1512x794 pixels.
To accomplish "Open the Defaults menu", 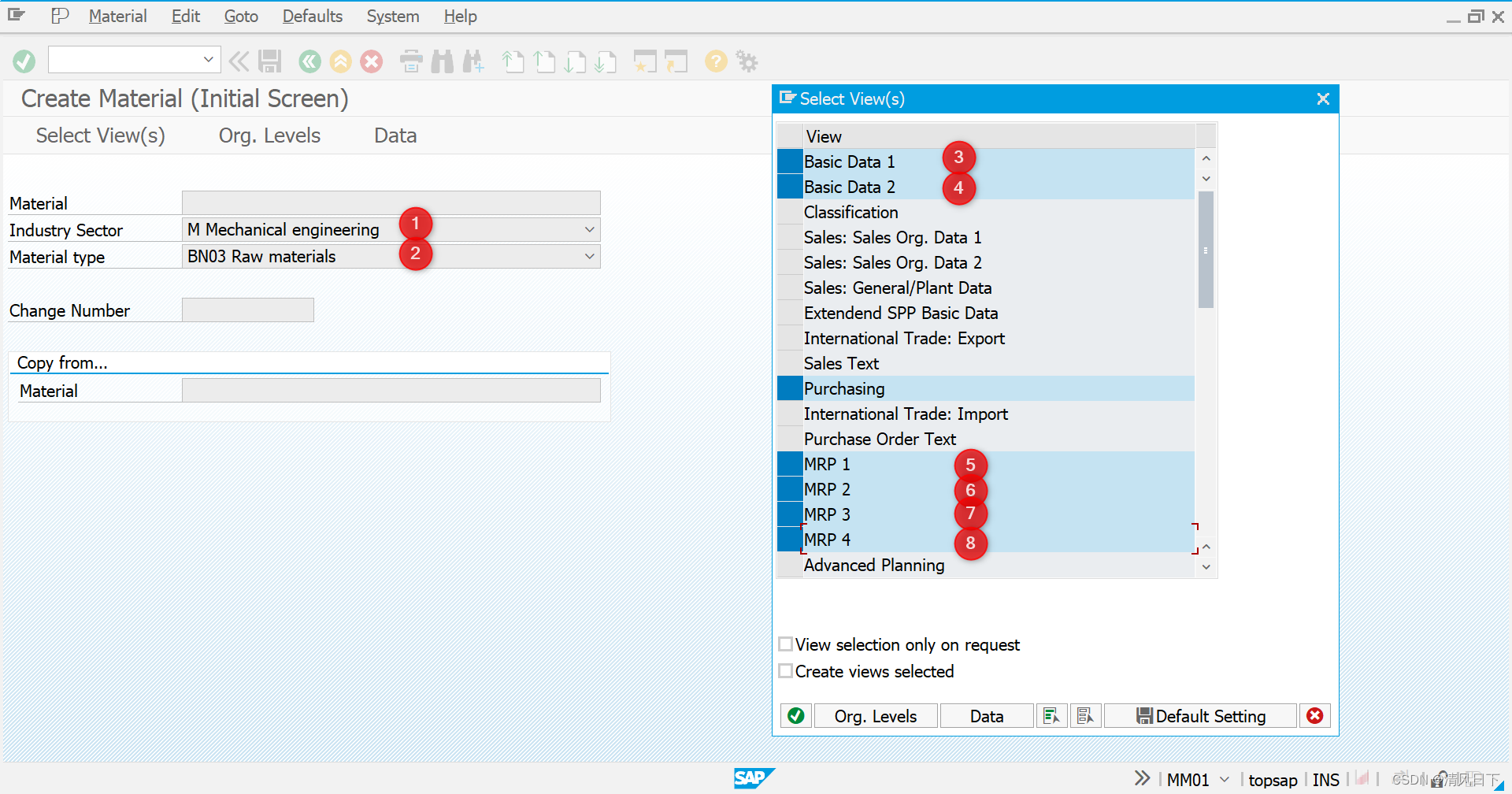I will tap(313, 17).
